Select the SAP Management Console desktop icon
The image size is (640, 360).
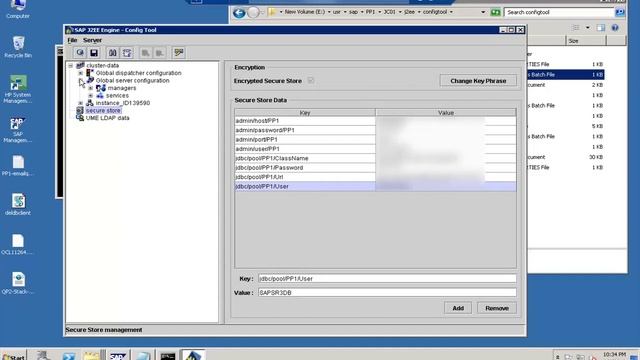[18, 129]
